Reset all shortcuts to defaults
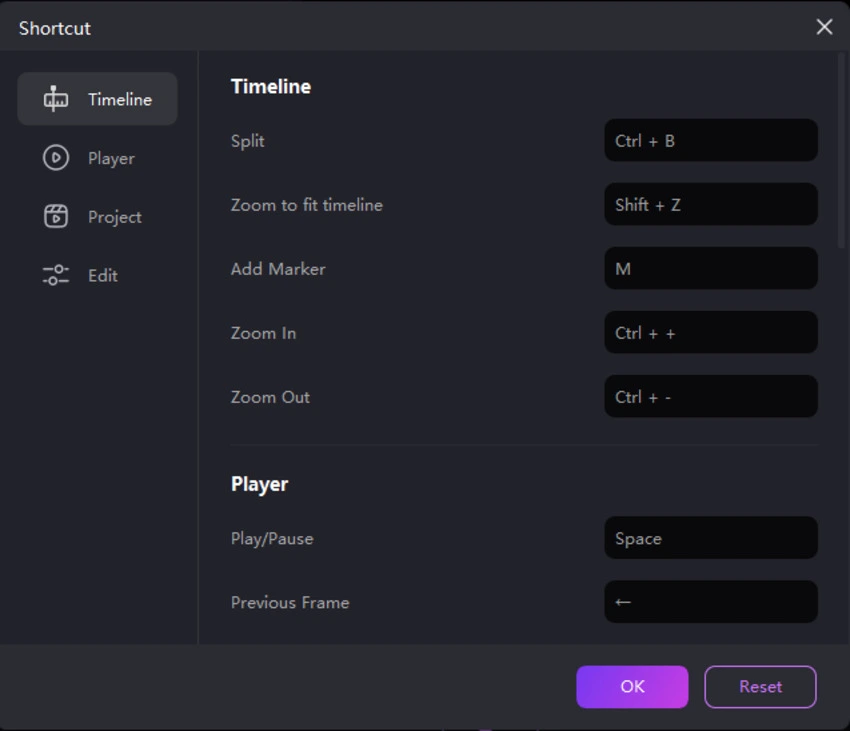The height and width of the screenshot is (731, 850). [x=760, y=687]
